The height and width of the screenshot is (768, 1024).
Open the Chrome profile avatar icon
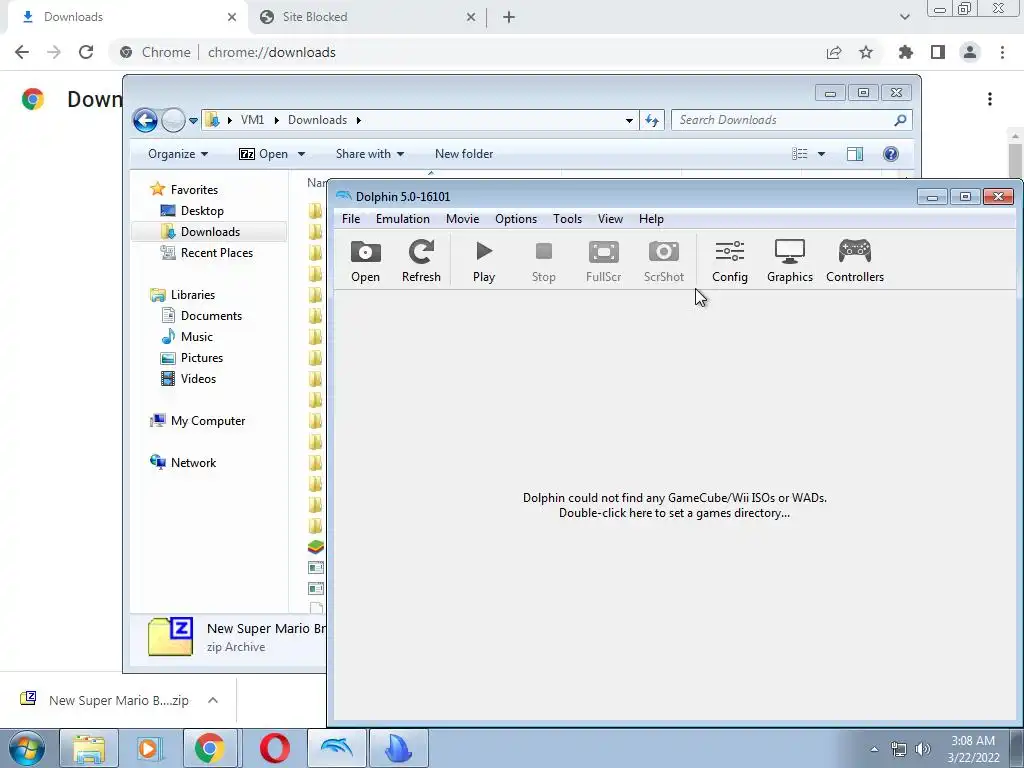click(x=970, y=52)
